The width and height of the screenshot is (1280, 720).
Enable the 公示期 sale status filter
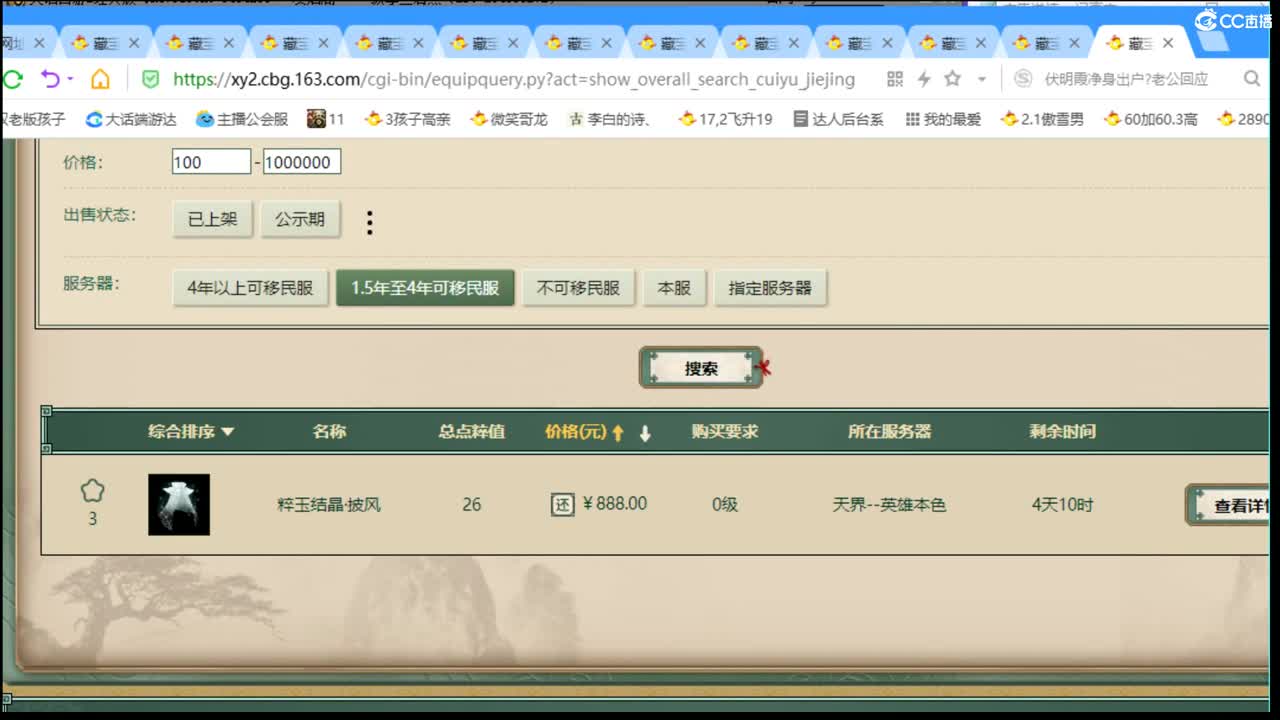(300, 219)
